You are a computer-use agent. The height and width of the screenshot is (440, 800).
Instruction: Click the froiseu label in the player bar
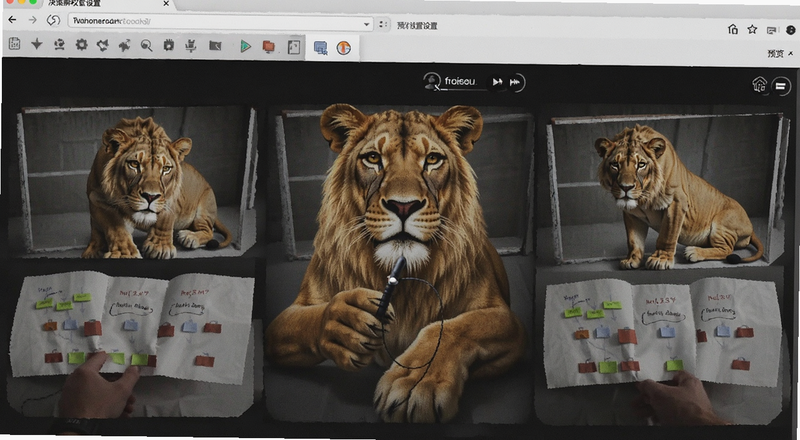tap(460, 81)
